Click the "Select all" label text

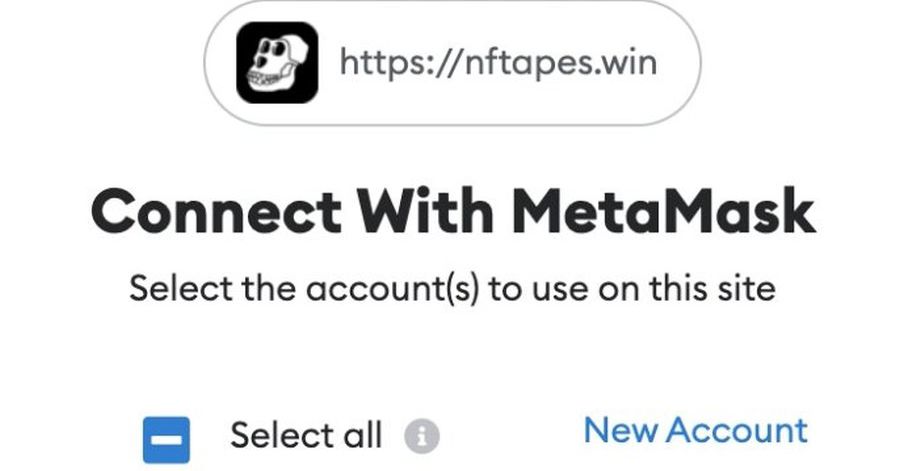tap(306, 436)
